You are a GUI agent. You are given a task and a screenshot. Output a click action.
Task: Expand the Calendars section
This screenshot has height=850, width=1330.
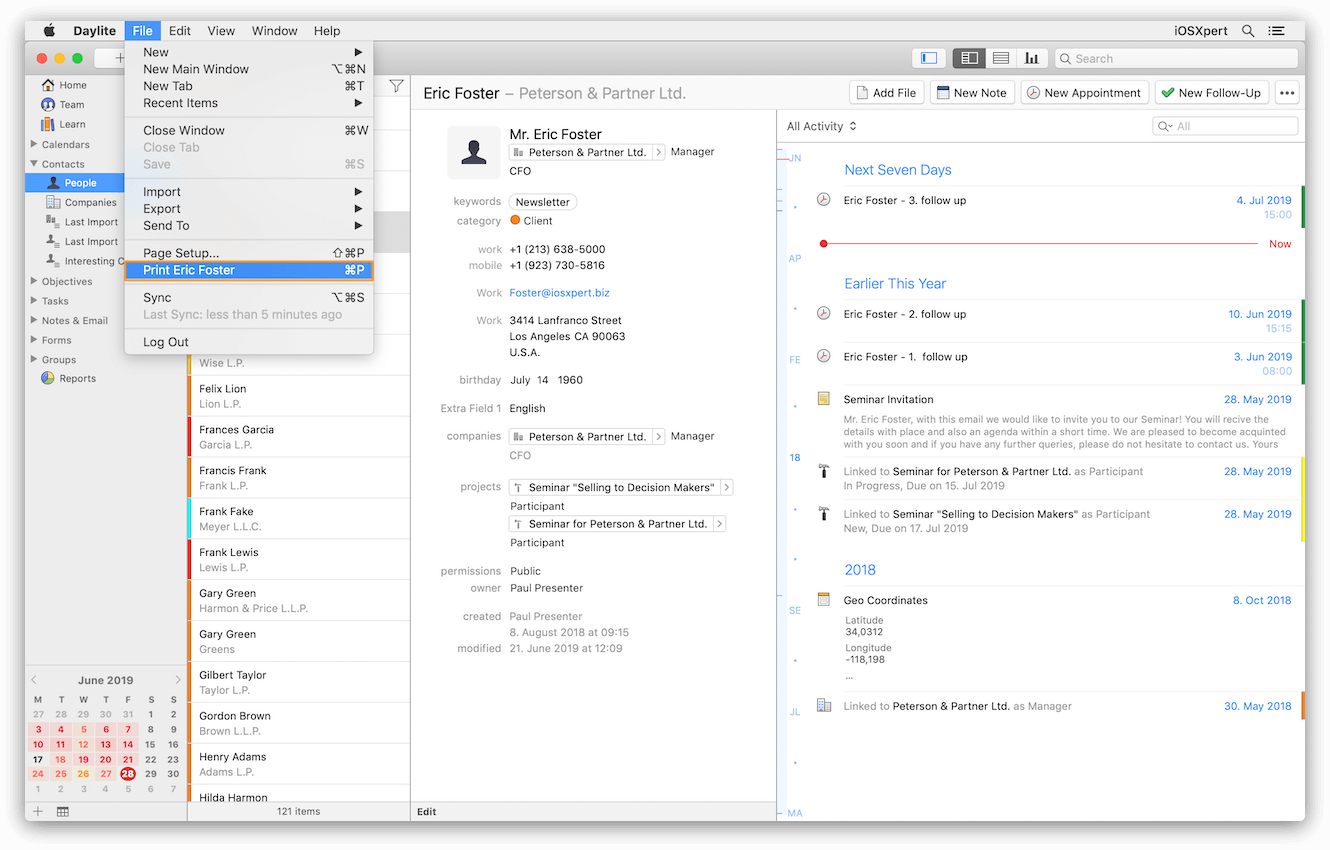35,144
